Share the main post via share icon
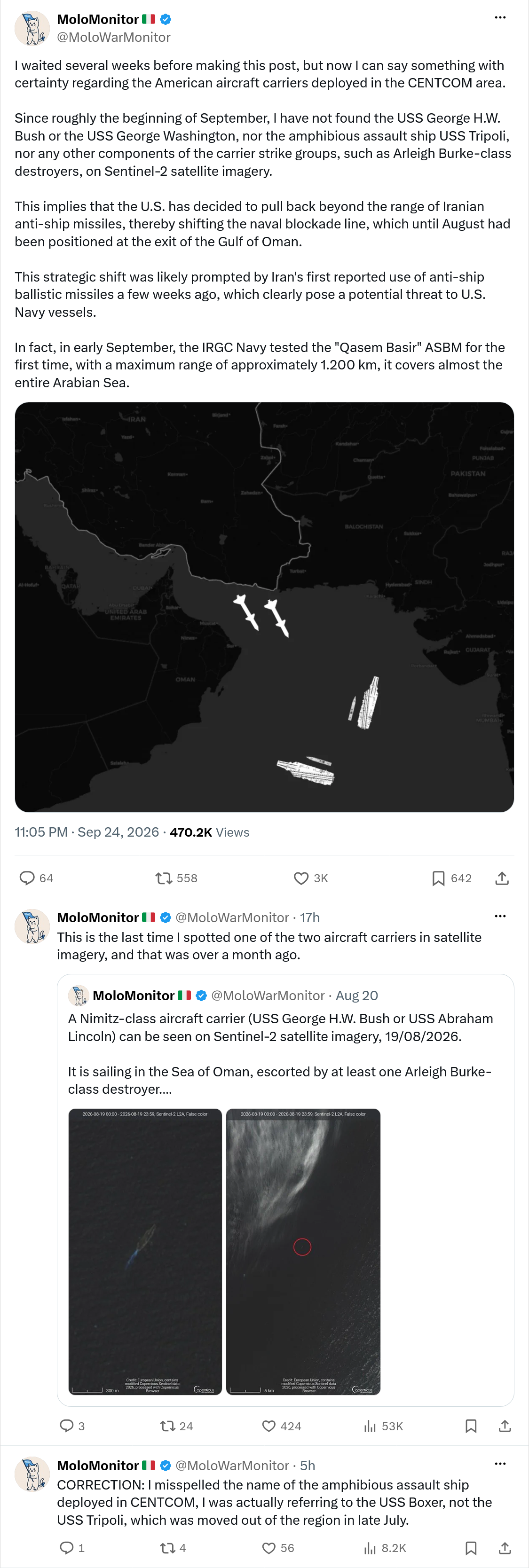The width and height of the screenshot is (529, 1568). (x=502, y=878)
